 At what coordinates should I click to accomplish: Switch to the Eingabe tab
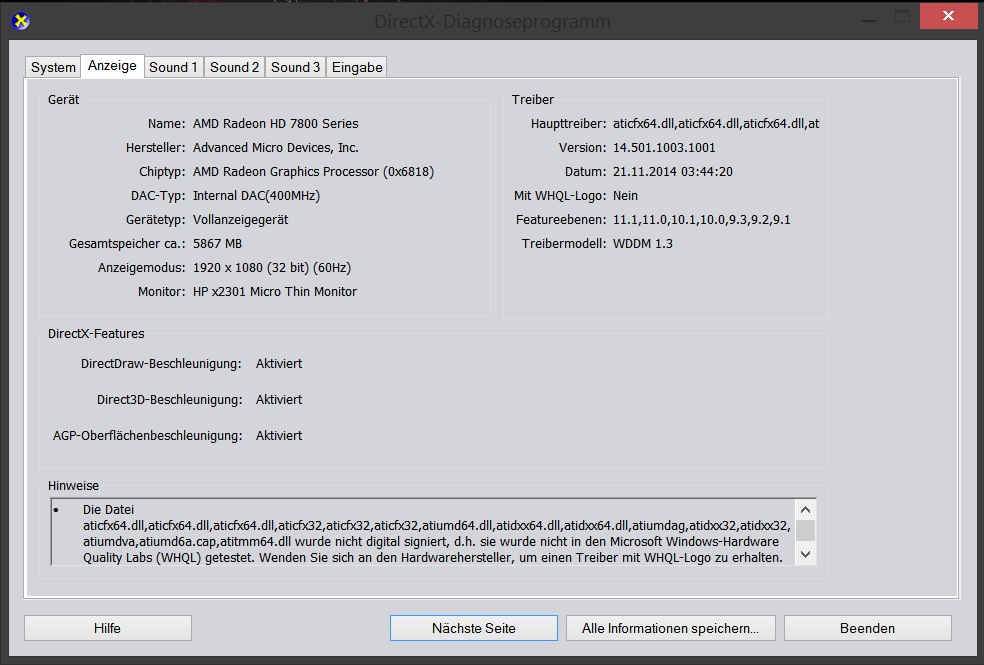pyautogui.click(x=356, y=67)
